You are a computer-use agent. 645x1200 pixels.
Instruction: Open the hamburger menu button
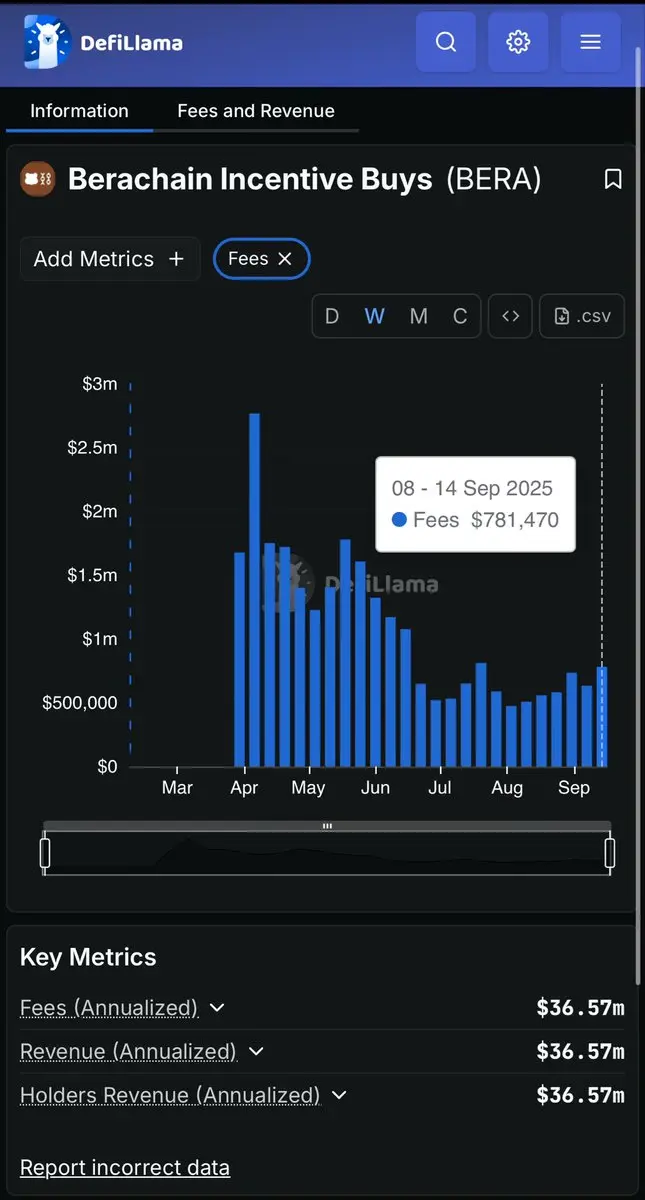591,42
